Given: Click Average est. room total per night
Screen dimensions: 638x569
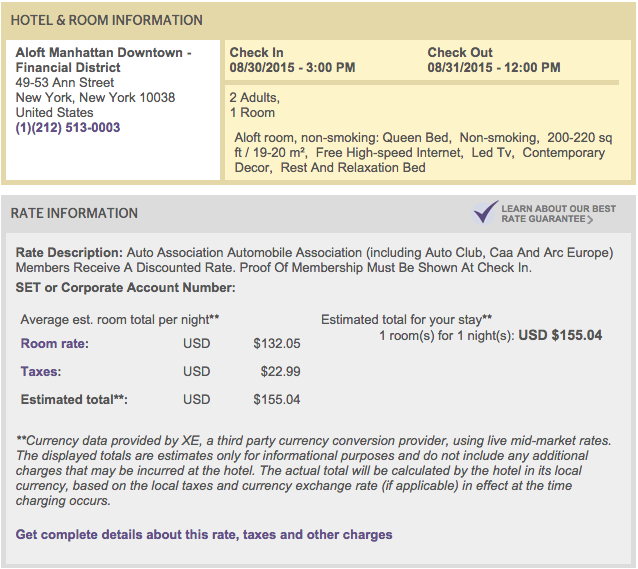Looking at the screenshot, I should tap(120, 320).
